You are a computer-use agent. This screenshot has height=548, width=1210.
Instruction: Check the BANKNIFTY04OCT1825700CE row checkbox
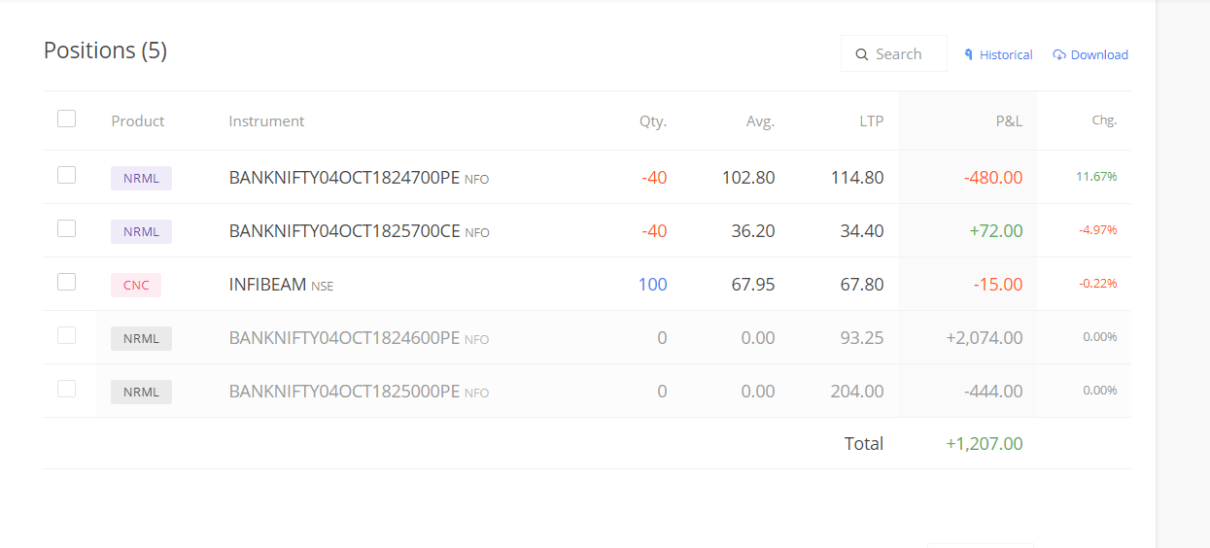[66, 228]
